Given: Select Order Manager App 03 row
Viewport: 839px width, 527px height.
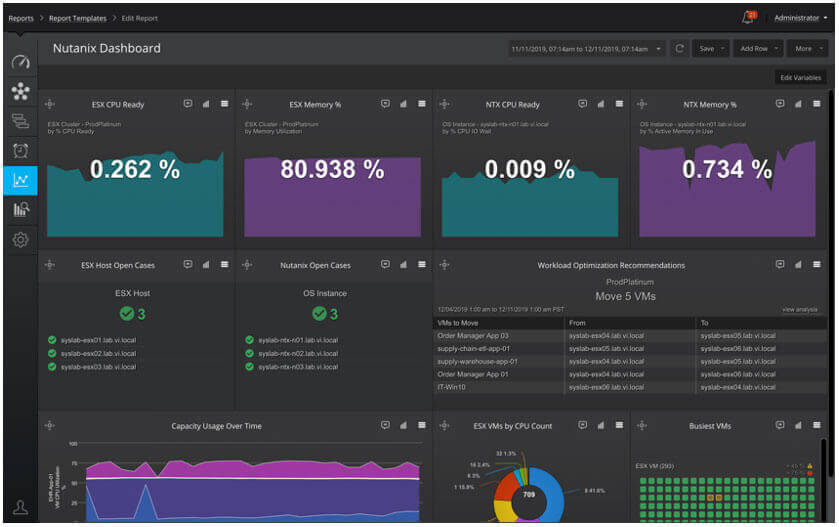Looking at the screenshot, I should coord(629,335).
